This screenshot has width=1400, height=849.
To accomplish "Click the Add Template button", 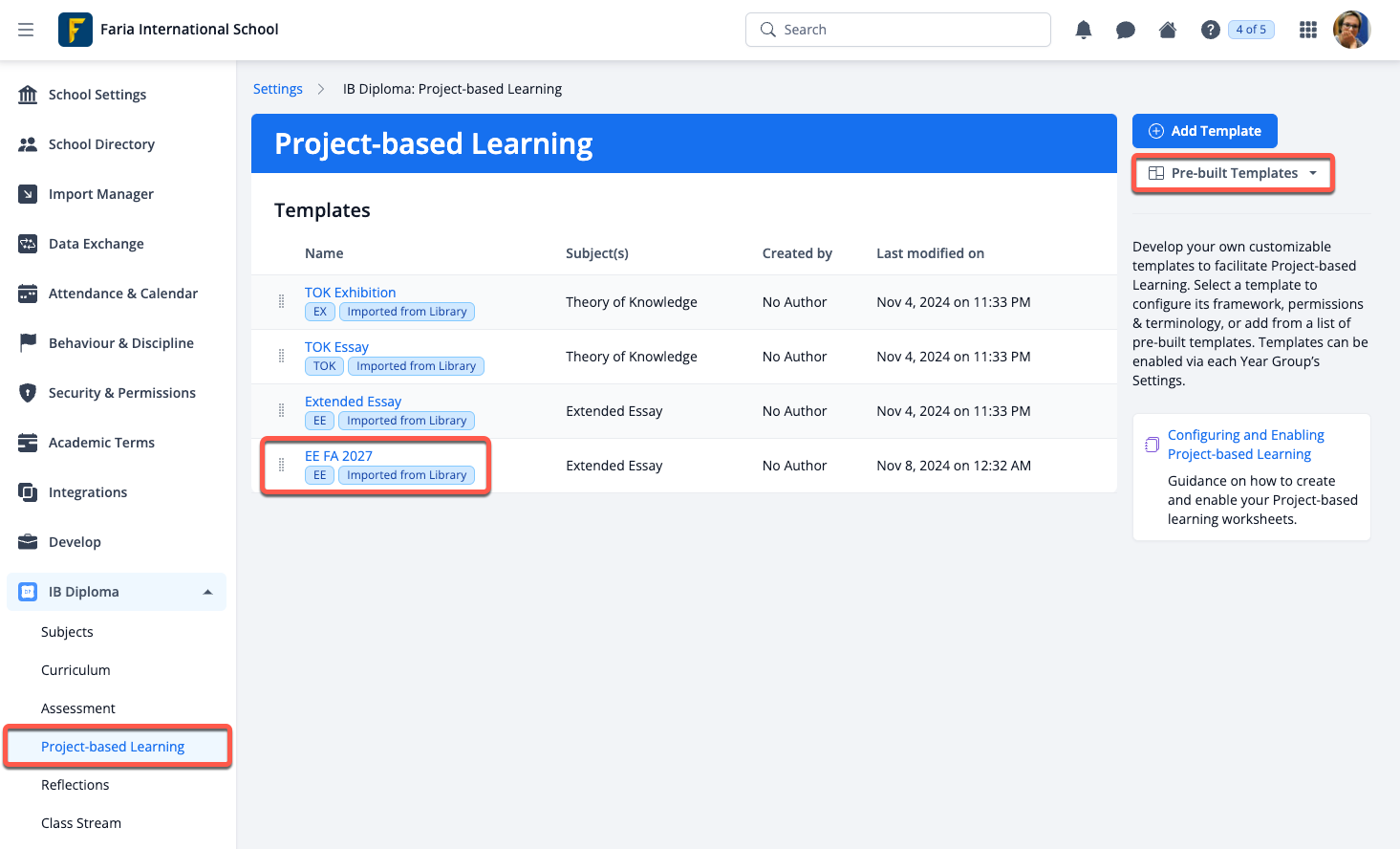I will click(1204, 131).
